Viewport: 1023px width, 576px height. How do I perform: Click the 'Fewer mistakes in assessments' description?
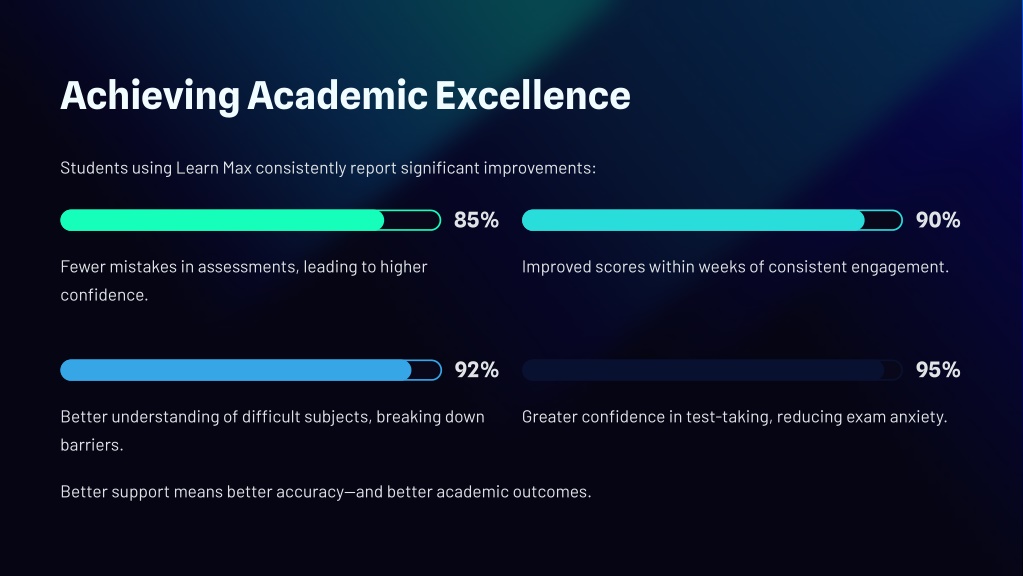tap(244, 280)
